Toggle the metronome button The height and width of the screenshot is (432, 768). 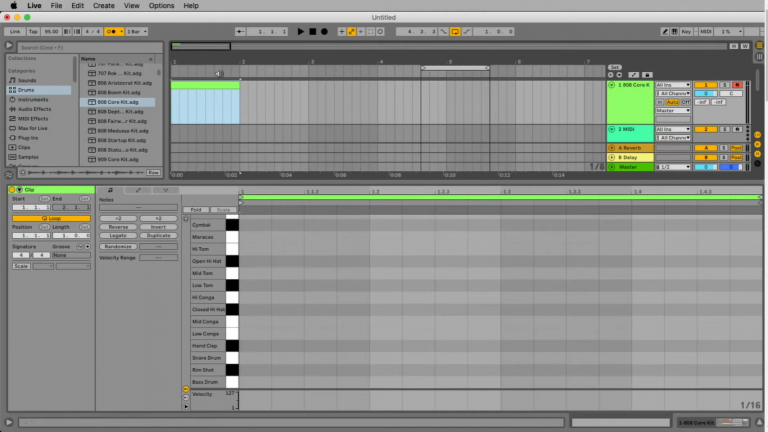click(111, 31)
